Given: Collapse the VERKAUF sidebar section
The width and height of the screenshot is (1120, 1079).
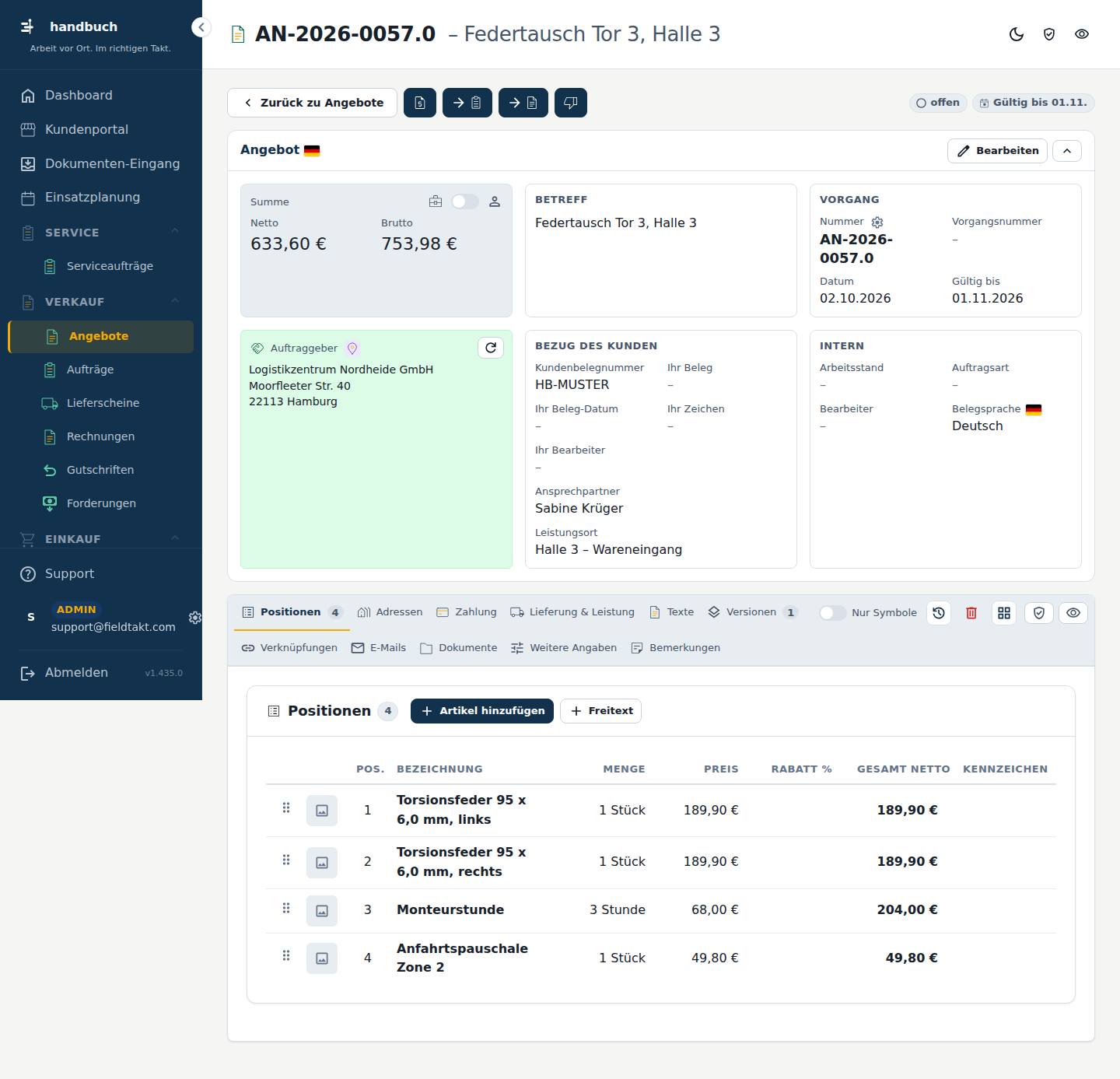Looking at the screenshot, I should point(175,300).
